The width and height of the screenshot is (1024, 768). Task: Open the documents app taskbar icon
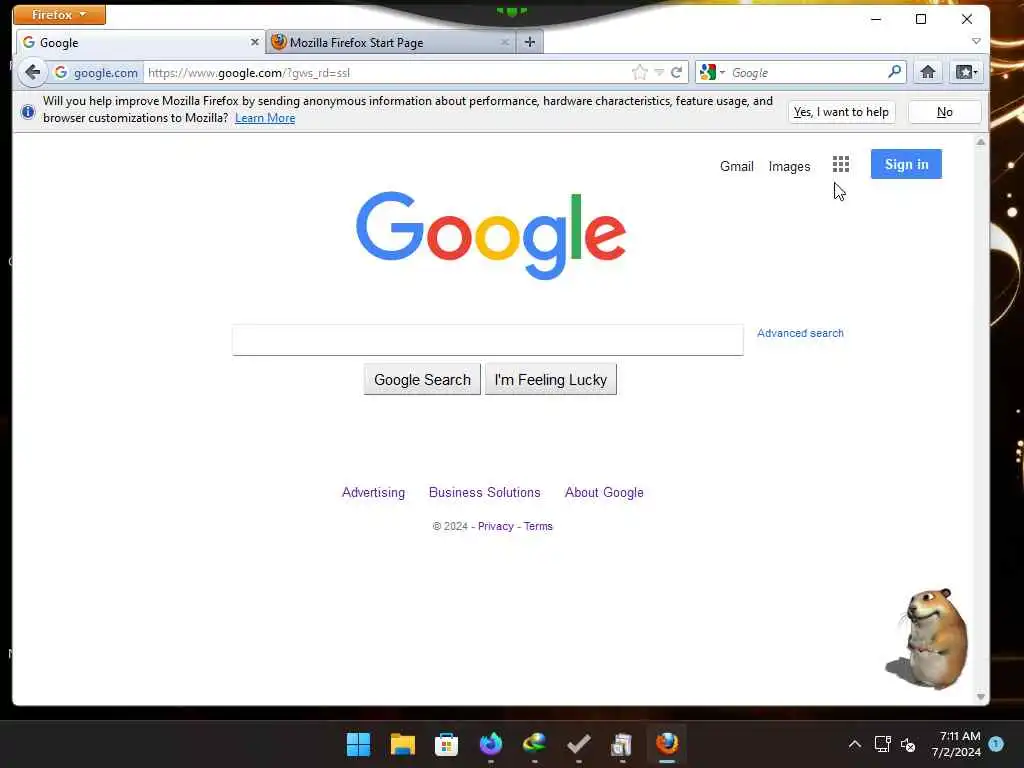(622, 744)
